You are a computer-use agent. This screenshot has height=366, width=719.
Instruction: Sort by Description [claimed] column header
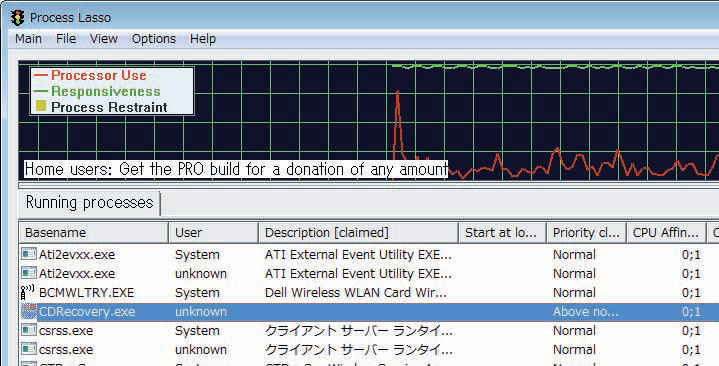[x=358, y=233]
